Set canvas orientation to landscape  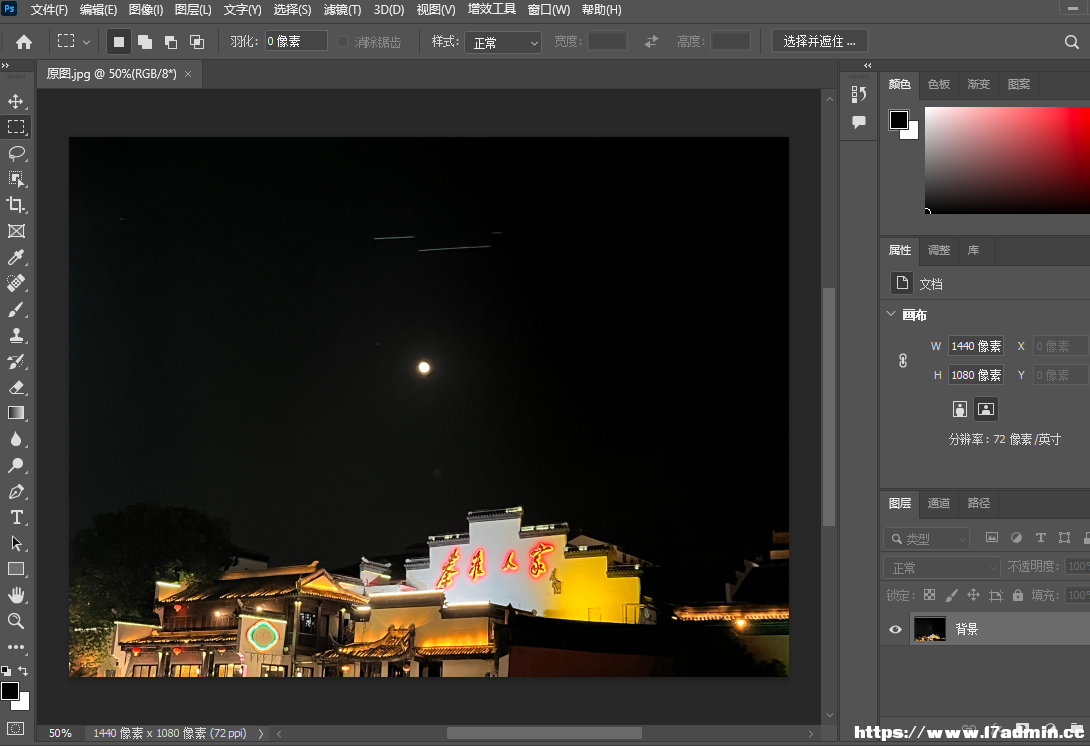point(986,409)
